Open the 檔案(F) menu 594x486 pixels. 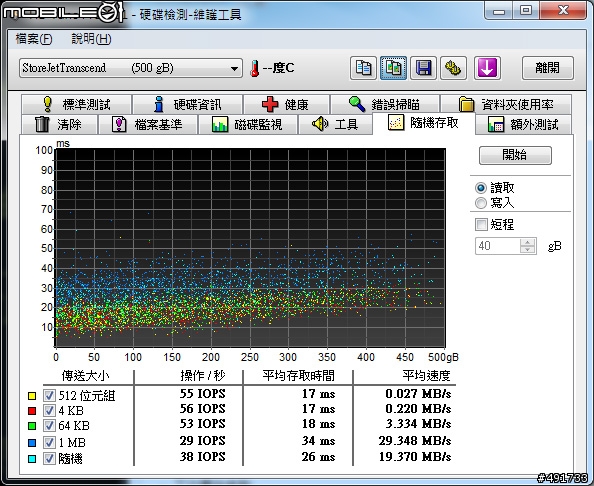(34, 39)
